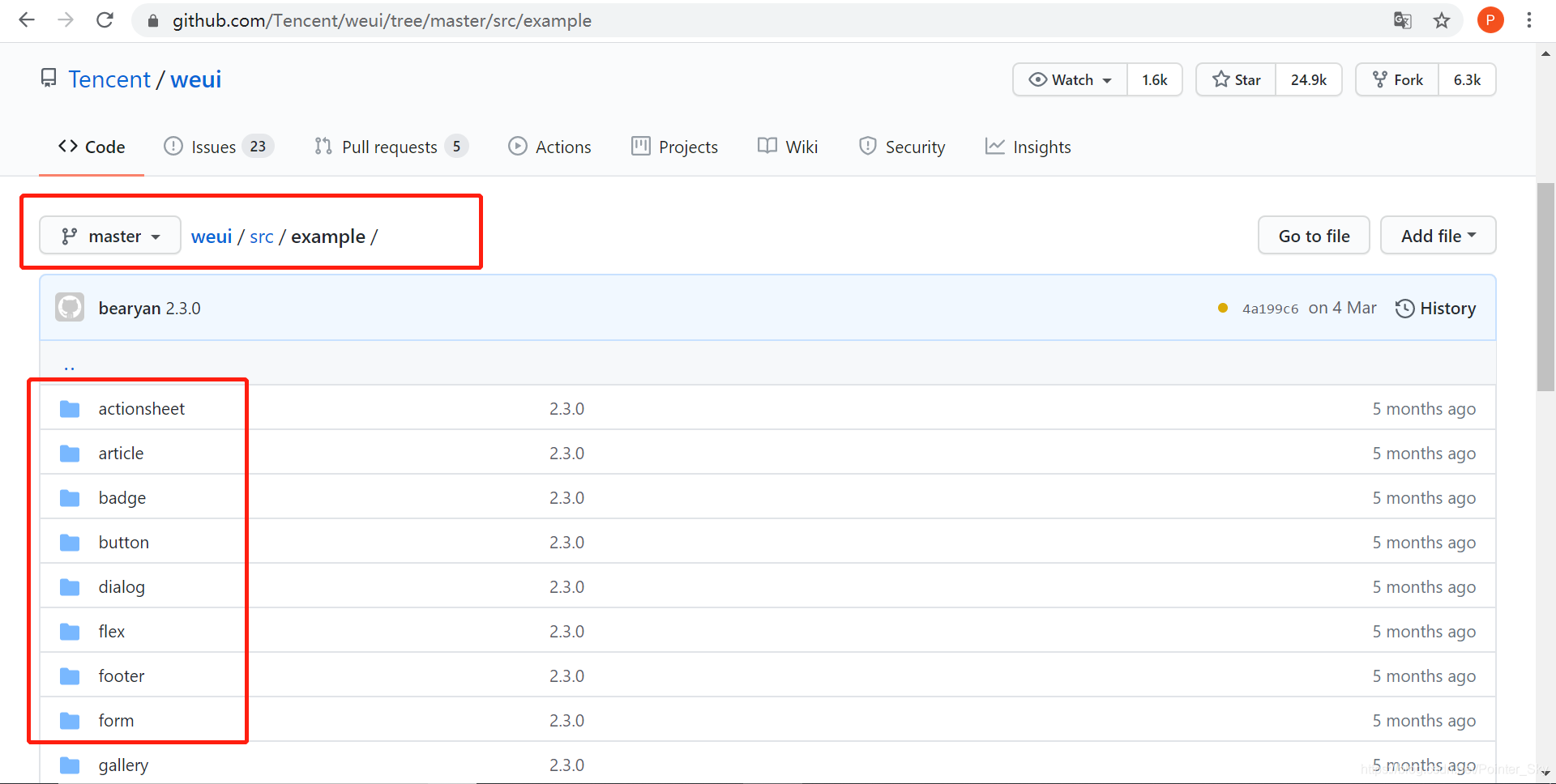This screenshot has height=784, width=1556.
Task: Open the actionsheet folder
Action: [142, 409]
